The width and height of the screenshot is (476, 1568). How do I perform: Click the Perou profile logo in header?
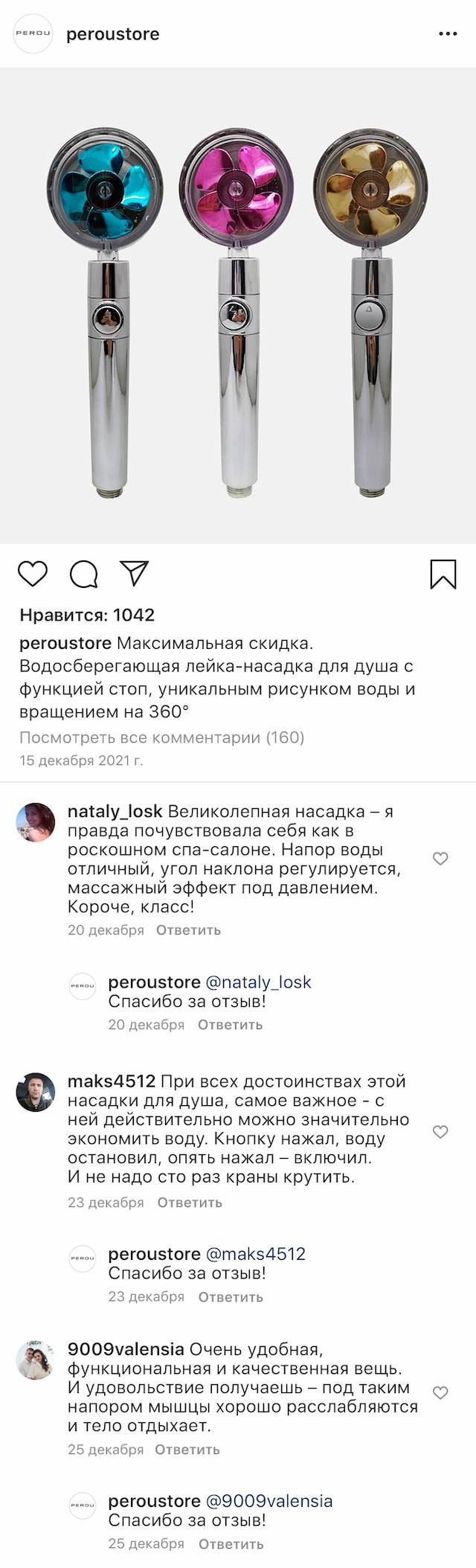(33, 33)
